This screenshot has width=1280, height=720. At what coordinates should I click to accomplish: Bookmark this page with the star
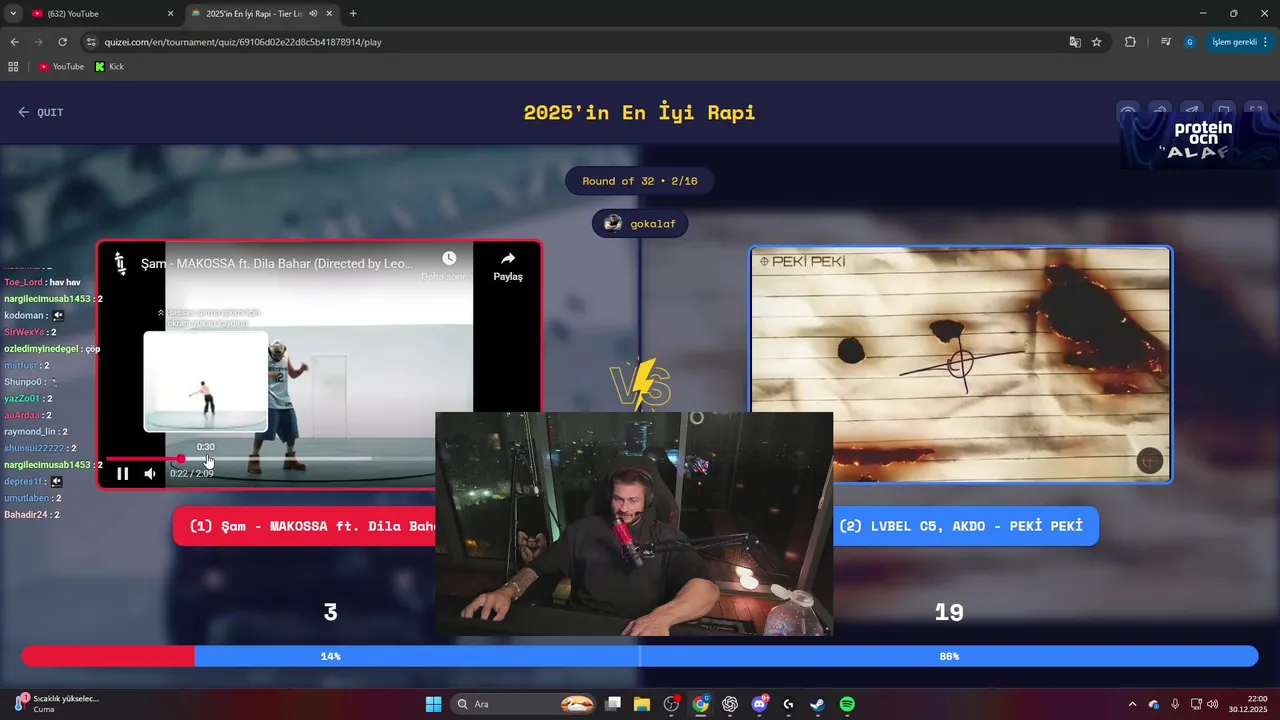(1097, 42)
